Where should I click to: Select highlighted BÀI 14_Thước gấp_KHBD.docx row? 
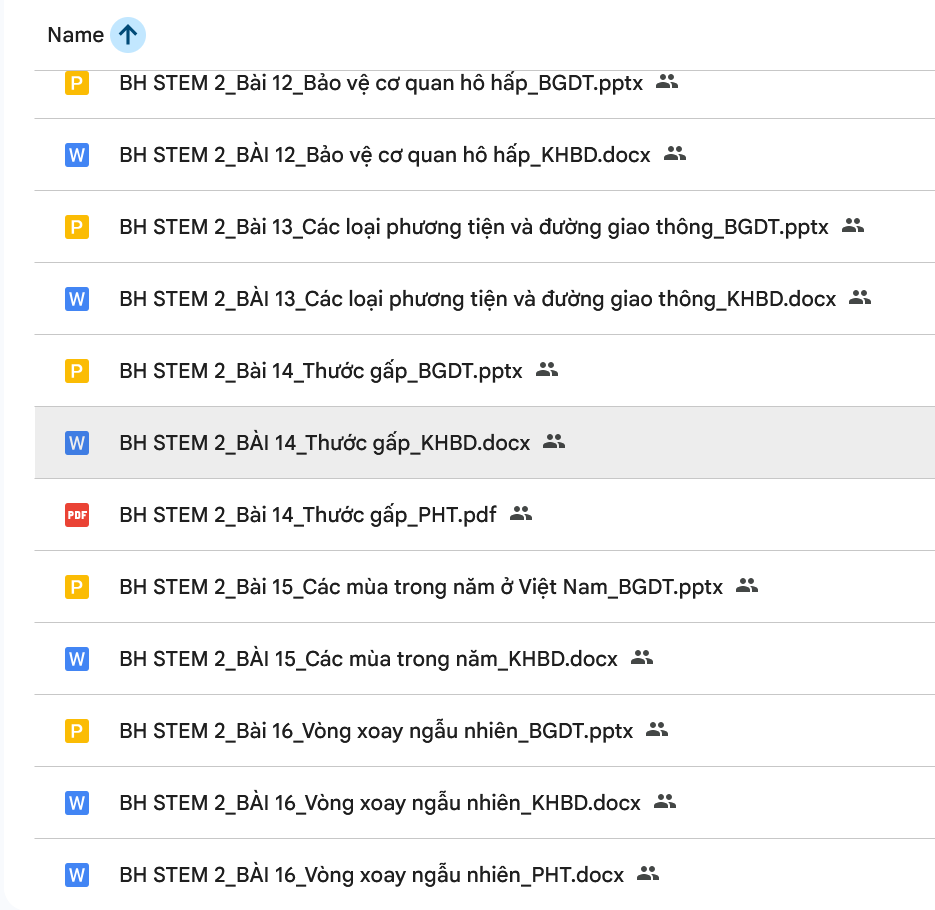point(324,443)
